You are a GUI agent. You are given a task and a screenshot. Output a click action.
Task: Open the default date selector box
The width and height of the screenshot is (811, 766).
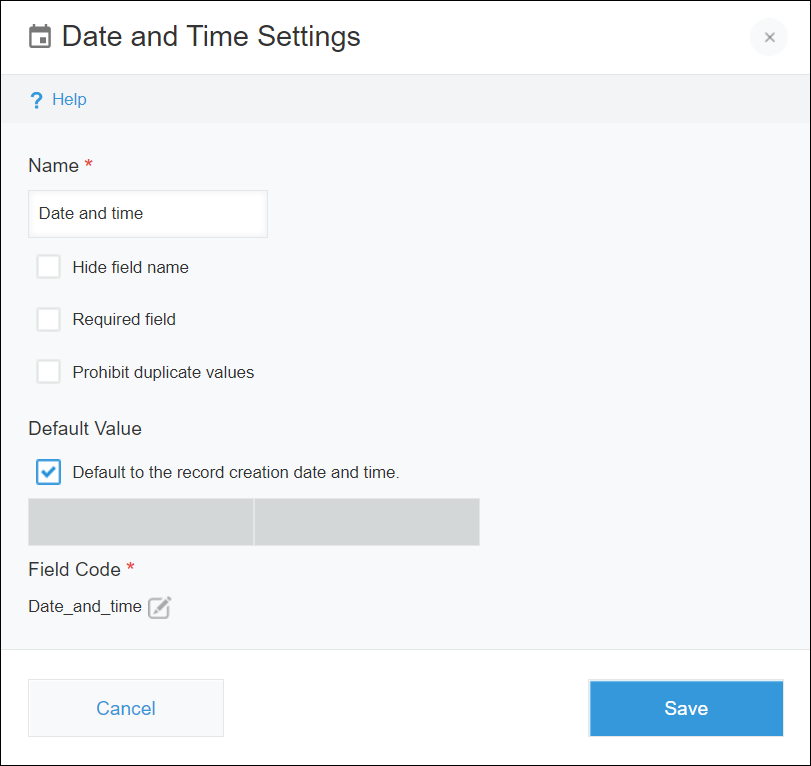(140, 522)
